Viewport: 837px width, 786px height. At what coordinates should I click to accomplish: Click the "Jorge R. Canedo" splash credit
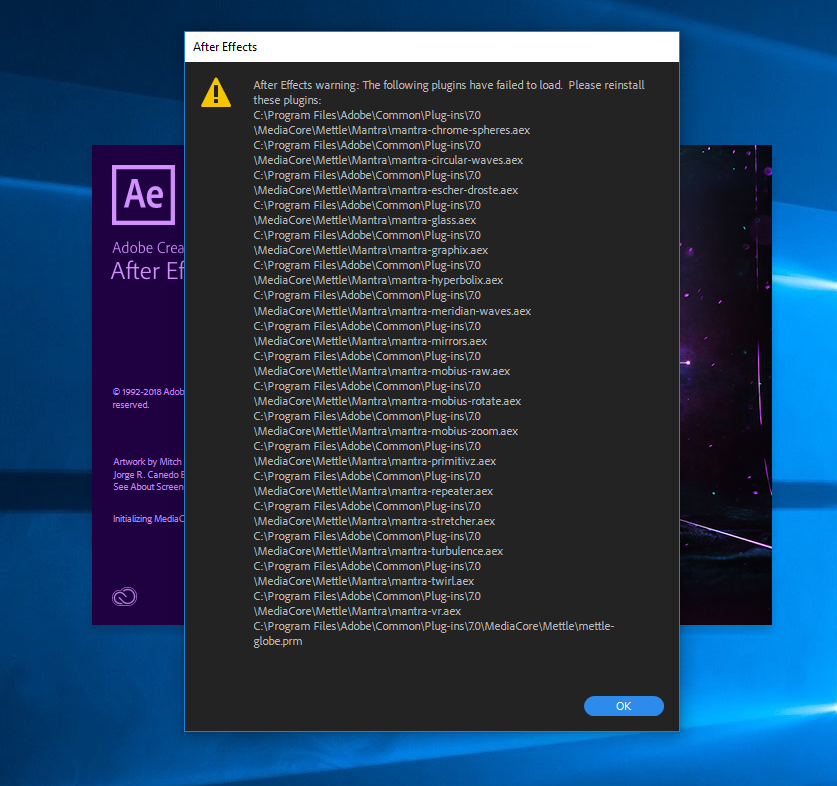coord(146,474)
